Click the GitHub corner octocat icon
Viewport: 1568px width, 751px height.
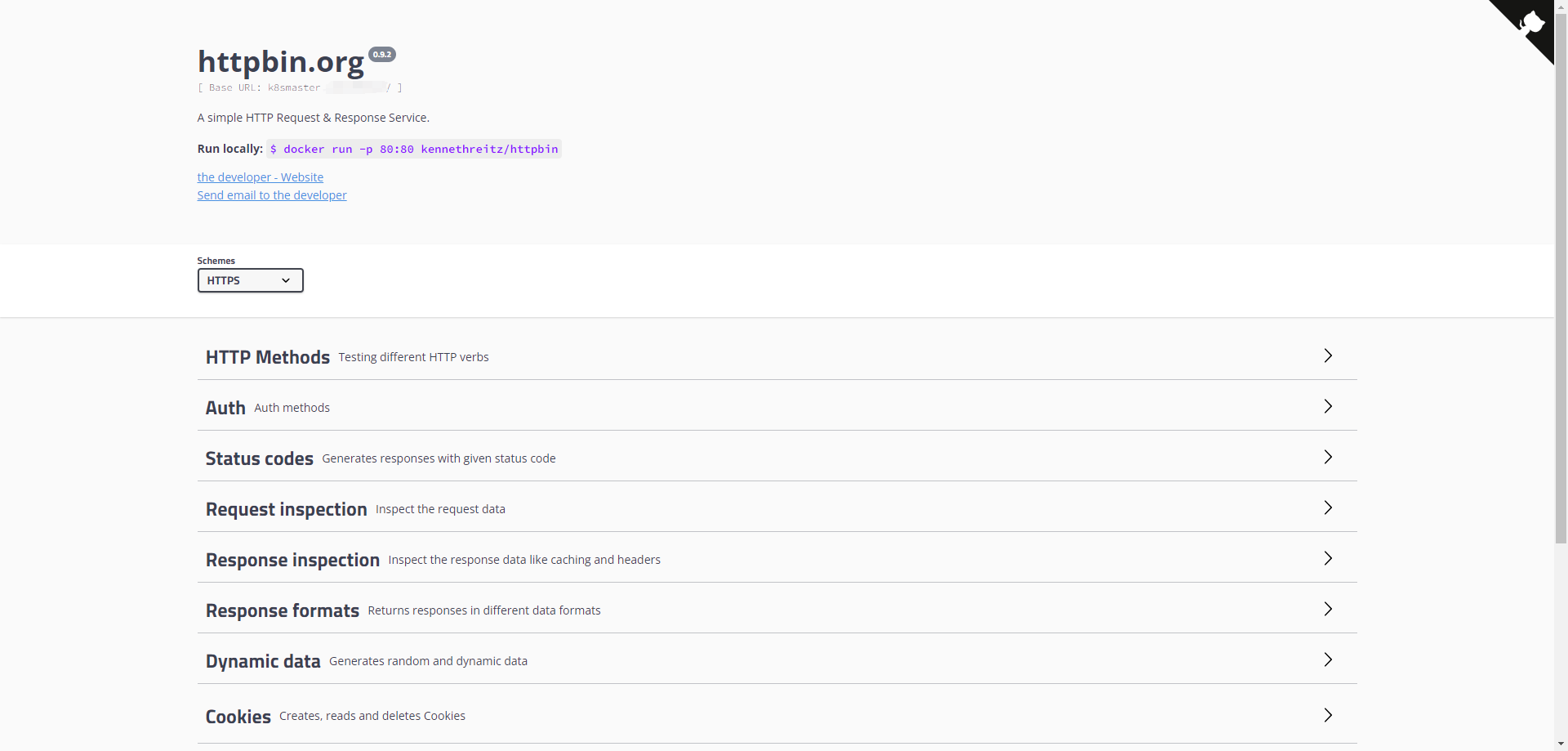pos(1529,23)
